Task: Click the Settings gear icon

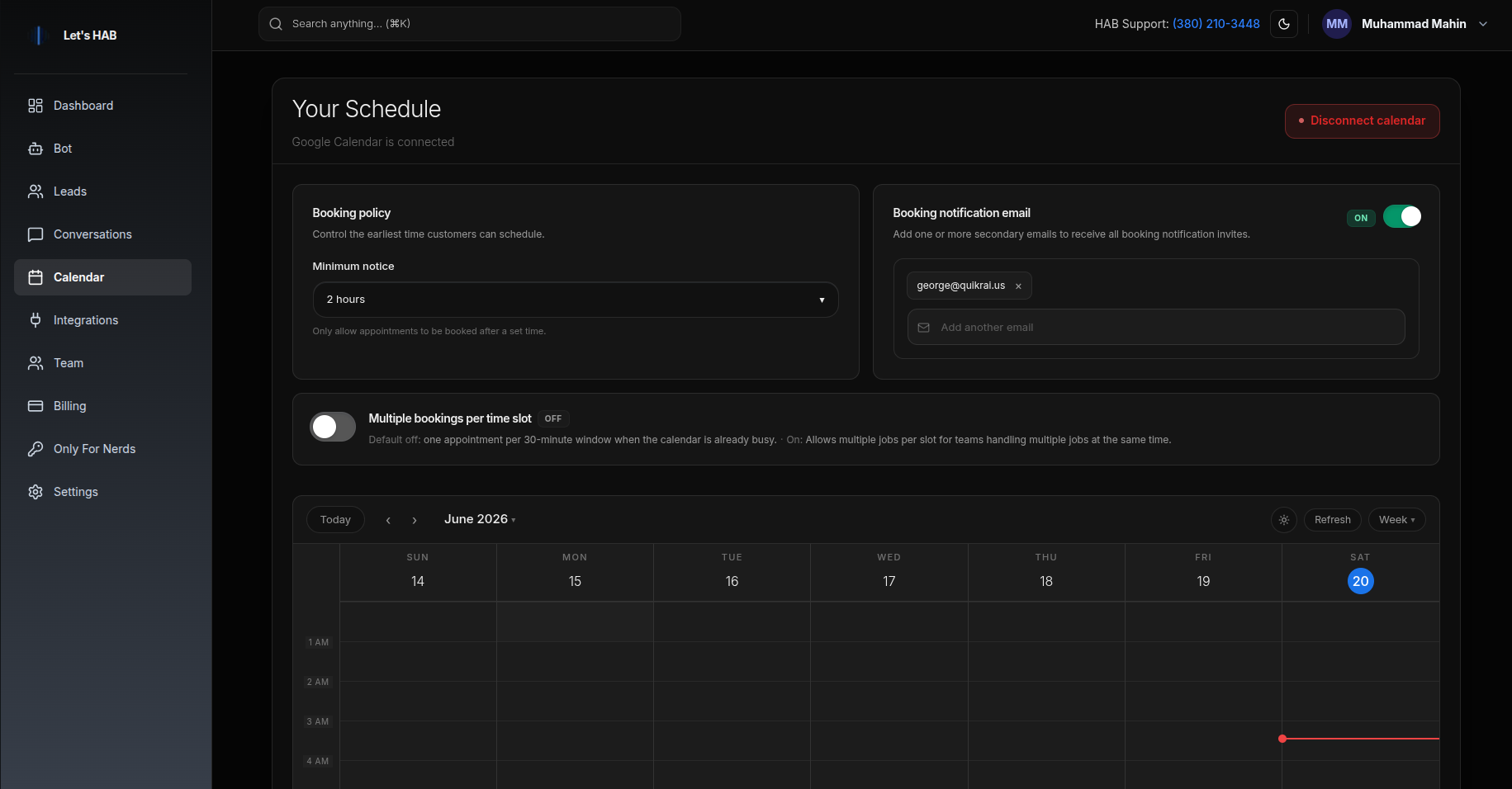Action: coord(36,492)
